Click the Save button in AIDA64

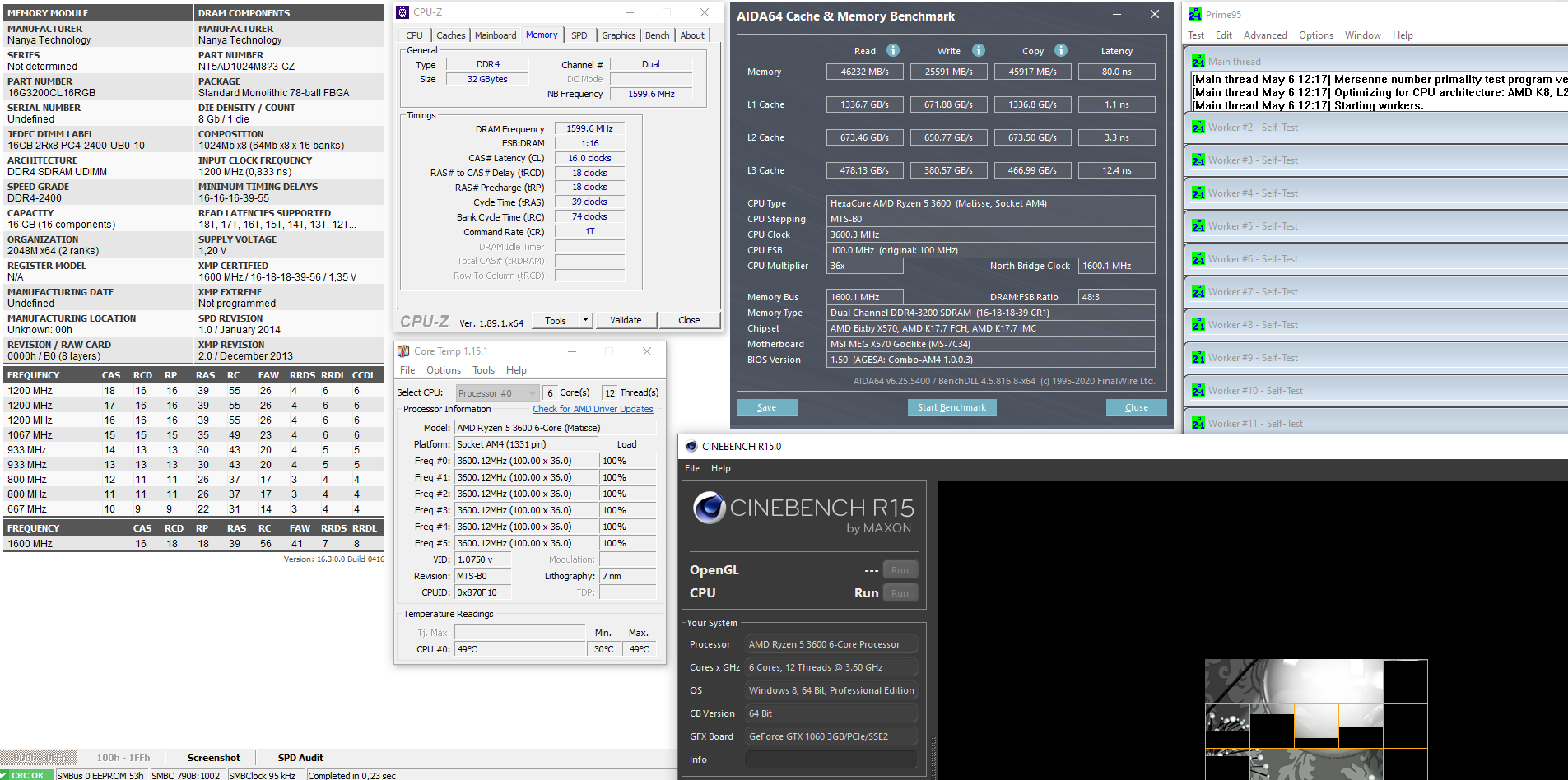pos(766,407)
